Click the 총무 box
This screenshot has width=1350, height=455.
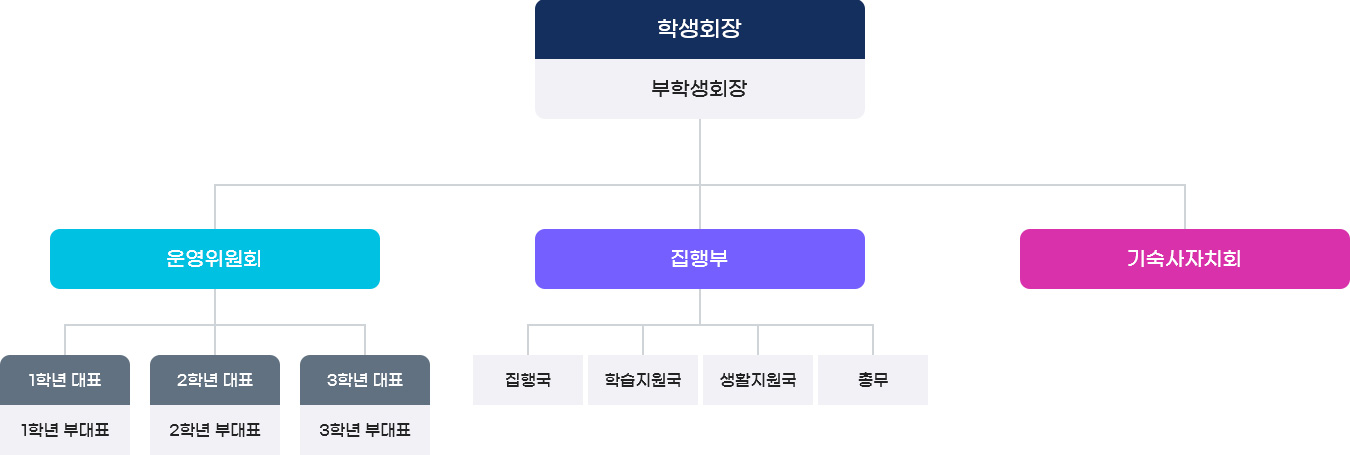(873, 380)
